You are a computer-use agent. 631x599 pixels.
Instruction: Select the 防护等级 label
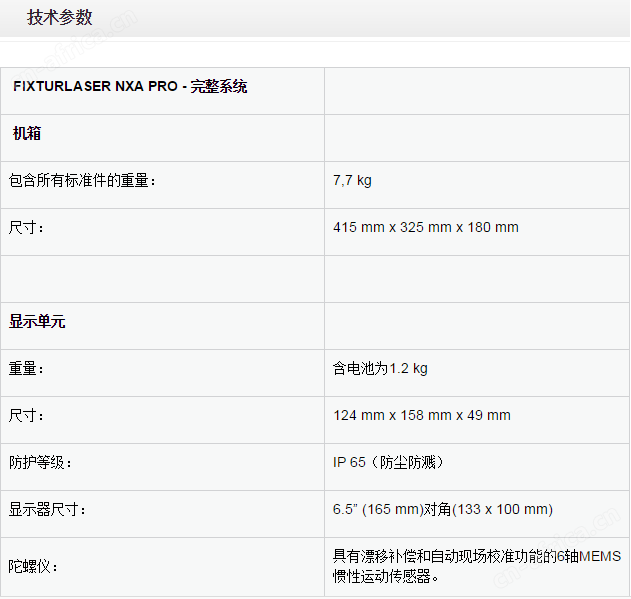click(x=40, y=463)
